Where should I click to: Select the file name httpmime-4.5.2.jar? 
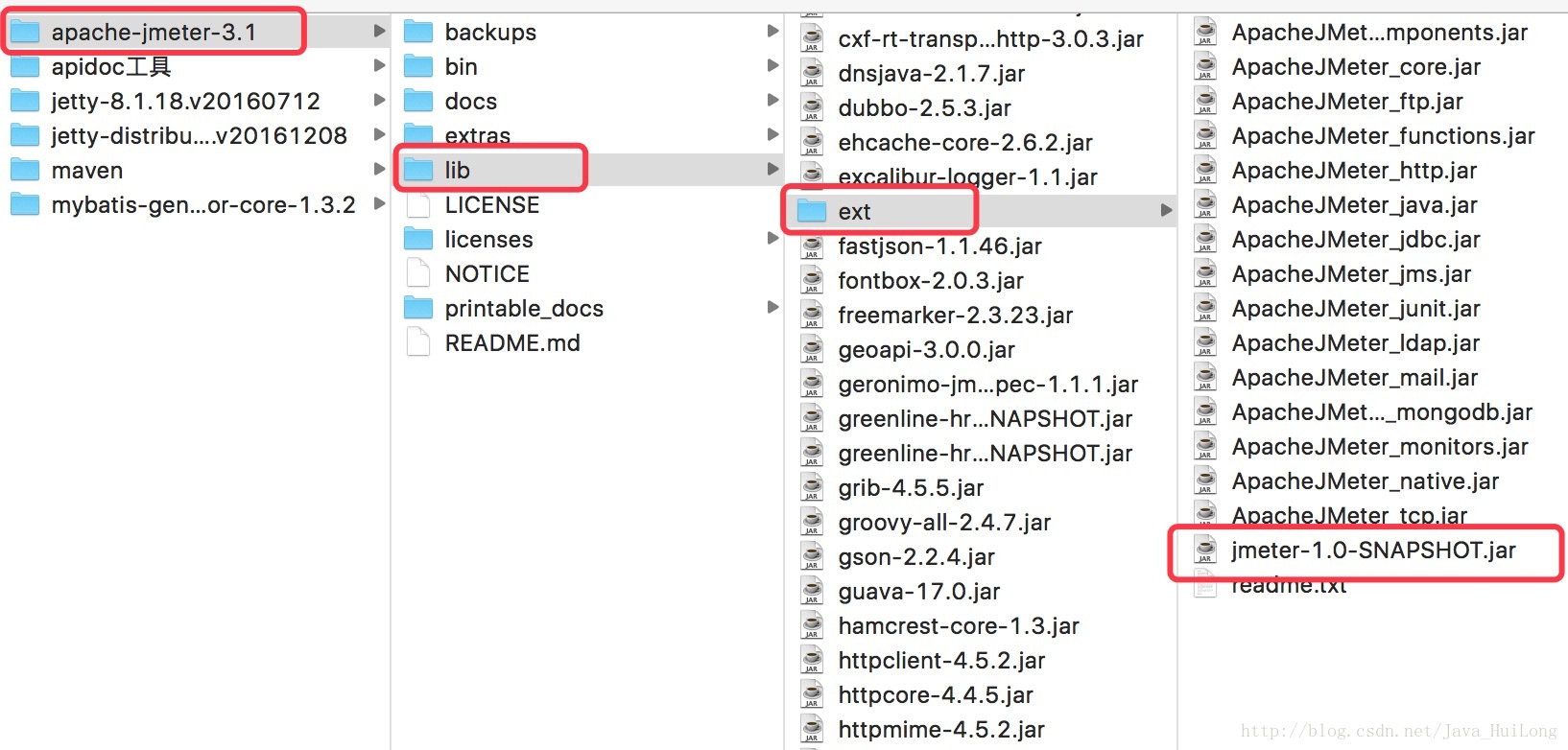941,730
